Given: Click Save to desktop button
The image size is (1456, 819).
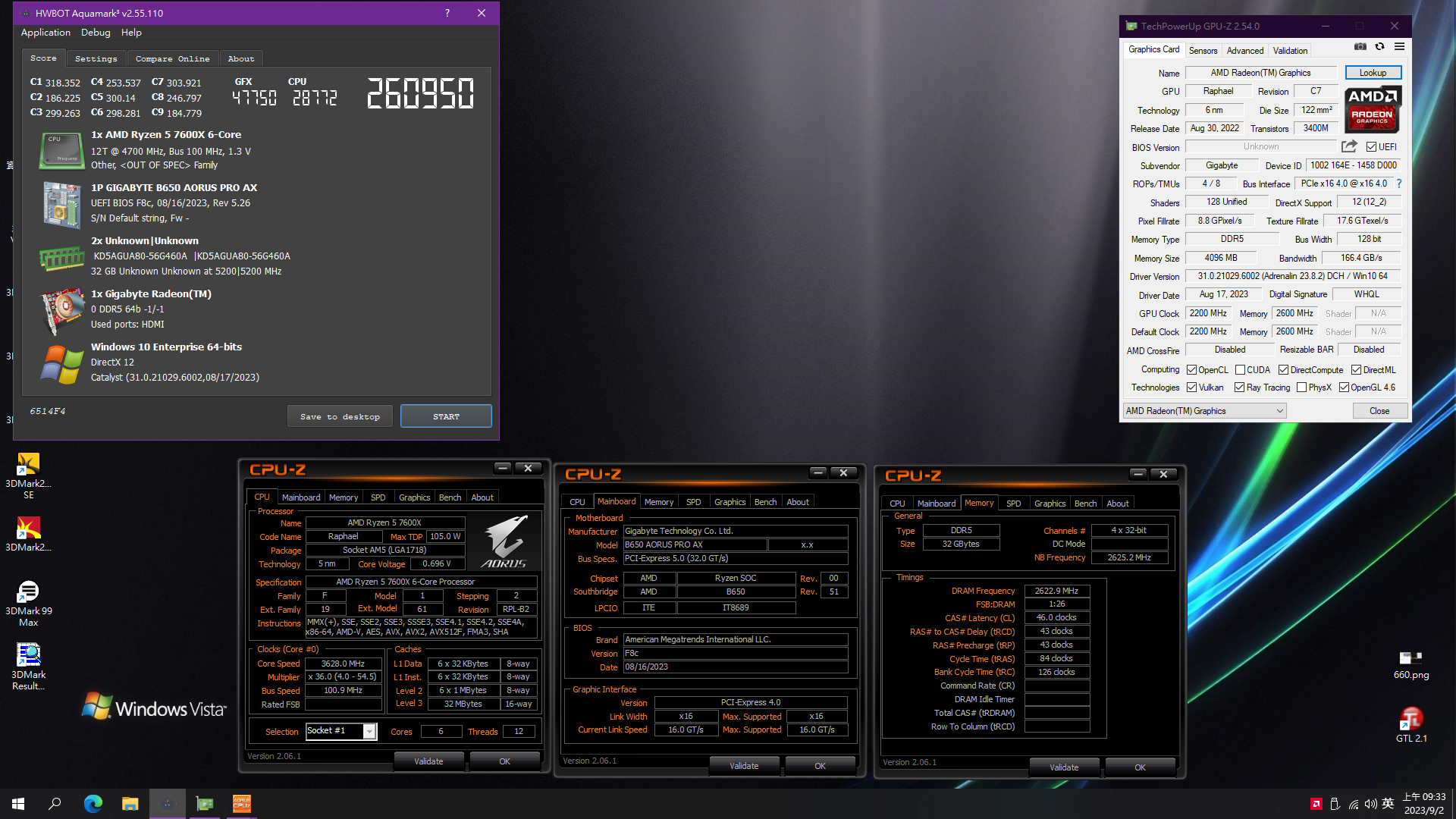Looking at the screenshot, I should (x=340, y=416).
